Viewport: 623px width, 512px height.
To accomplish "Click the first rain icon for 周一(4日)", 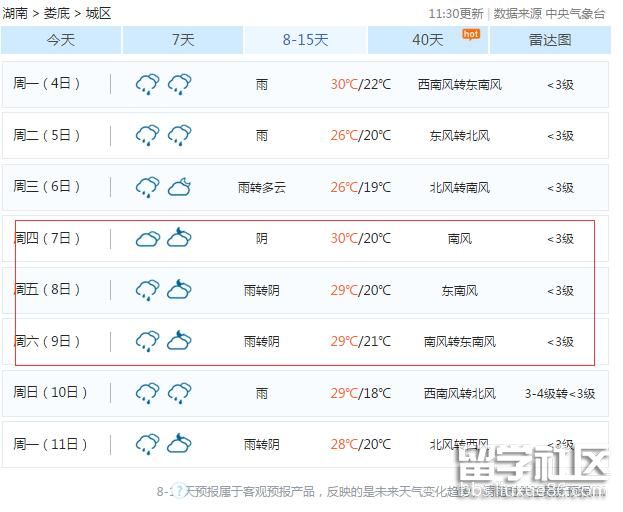I will tap(147, 84).
